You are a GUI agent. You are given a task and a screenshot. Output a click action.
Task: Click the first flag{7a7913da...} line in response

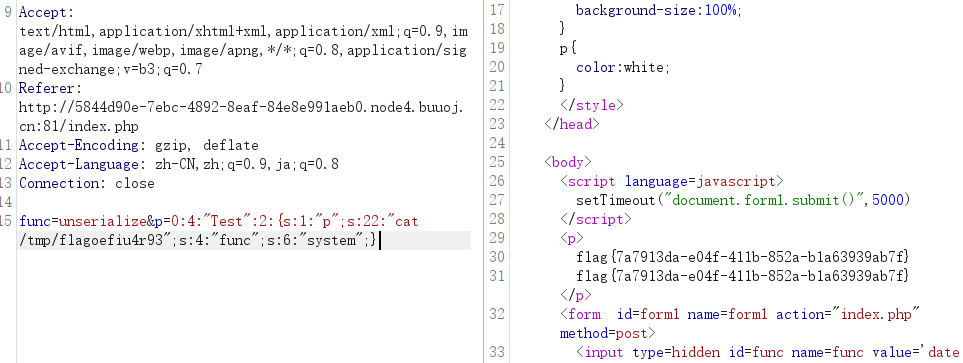point(743,256)
